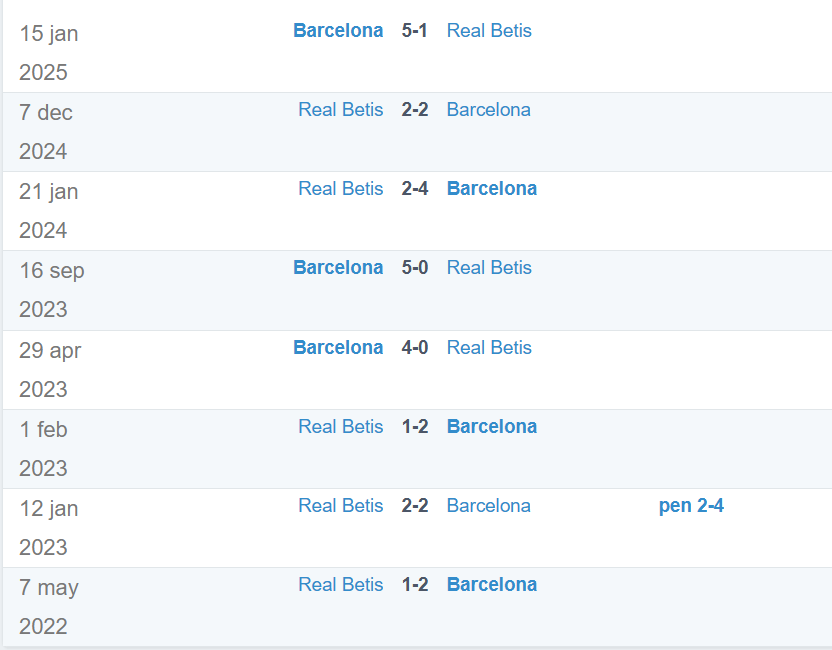Select Barcelona in the 12 jan 2023 match
832x650 pixels.
[489, 506]
